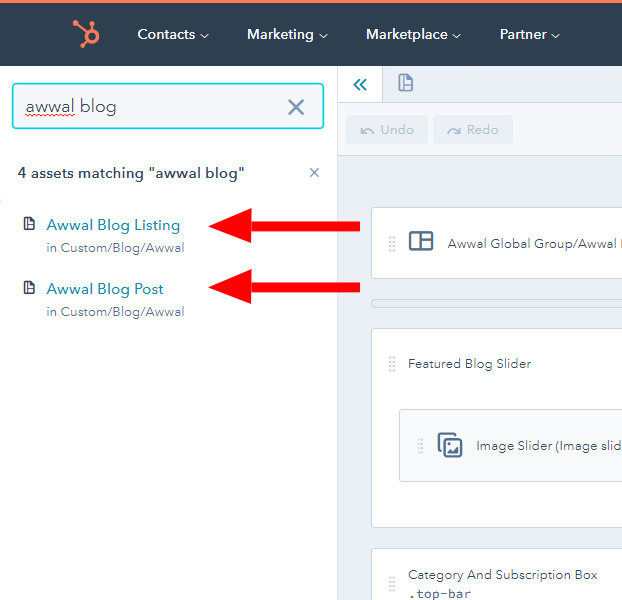The image size is (622, 600).
Task: Open the Contacts menu
Action: point(173,35)
